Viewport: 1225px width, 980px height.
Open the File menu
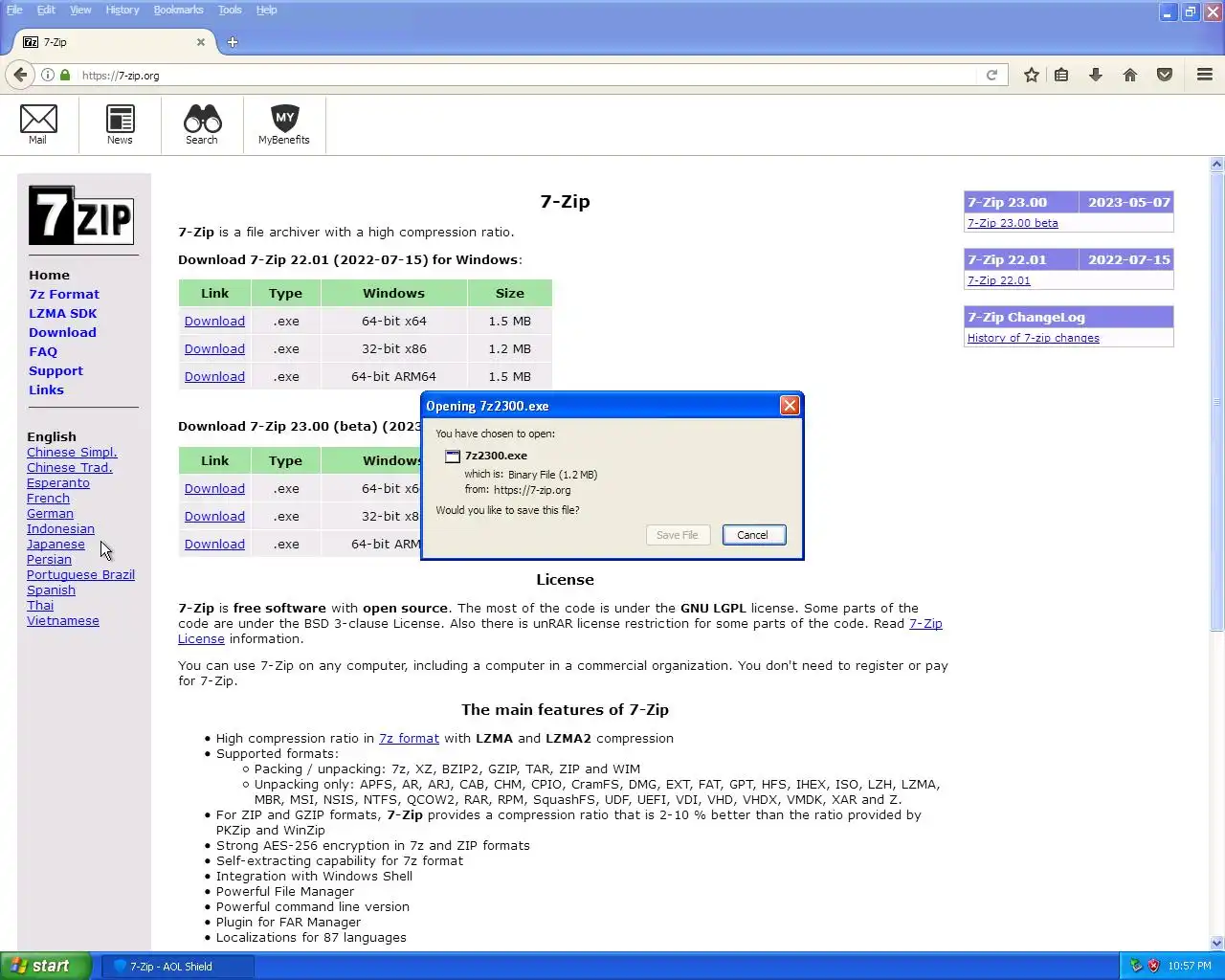coord(14,10)
